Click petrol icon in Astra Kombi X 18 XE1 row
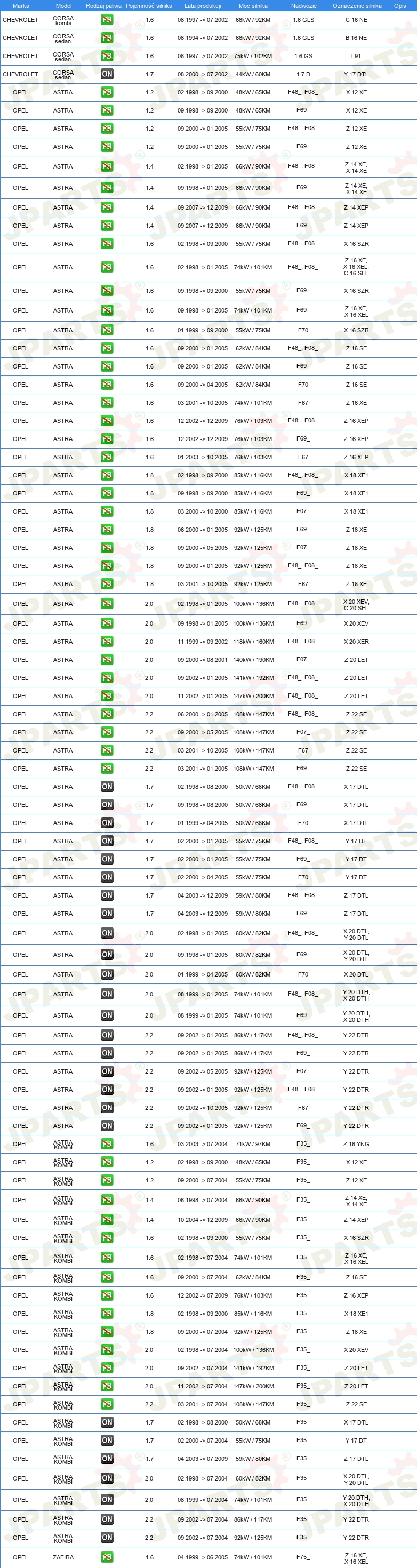Screen dimensions: 417x1568 click(107, 1314)
